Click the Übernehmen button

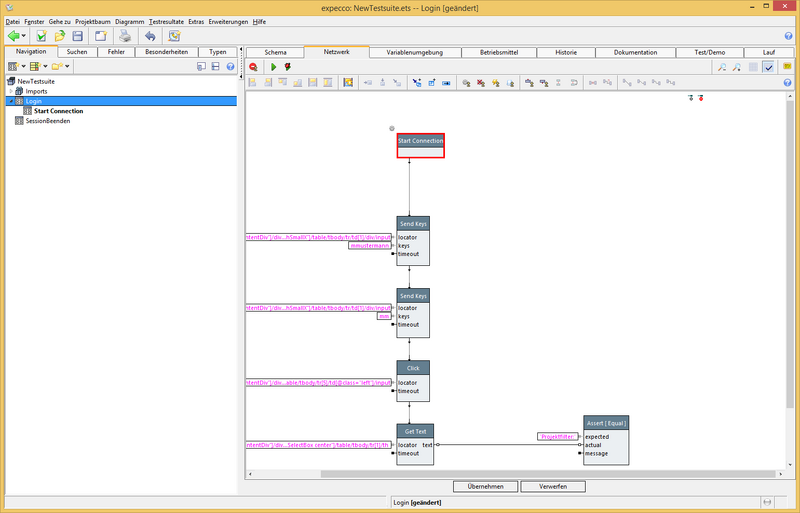tap(485, 486)
